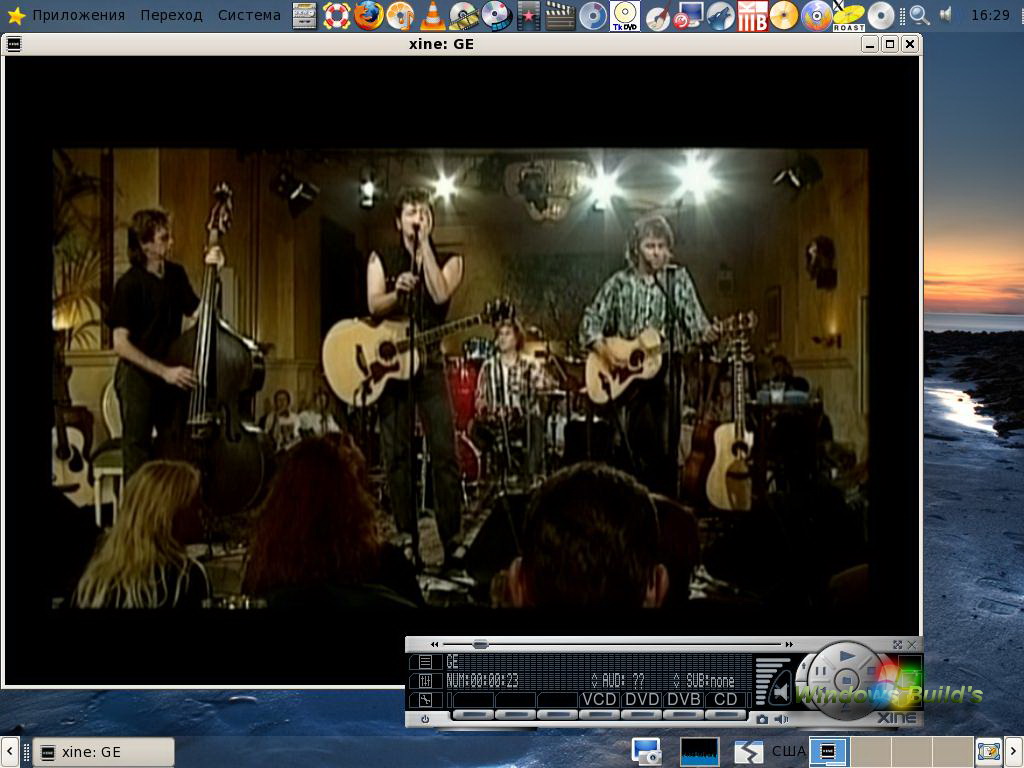The image size is (1024, 768).
Task: Launch the monitor with red swirl icon
Action: [688, 16]
